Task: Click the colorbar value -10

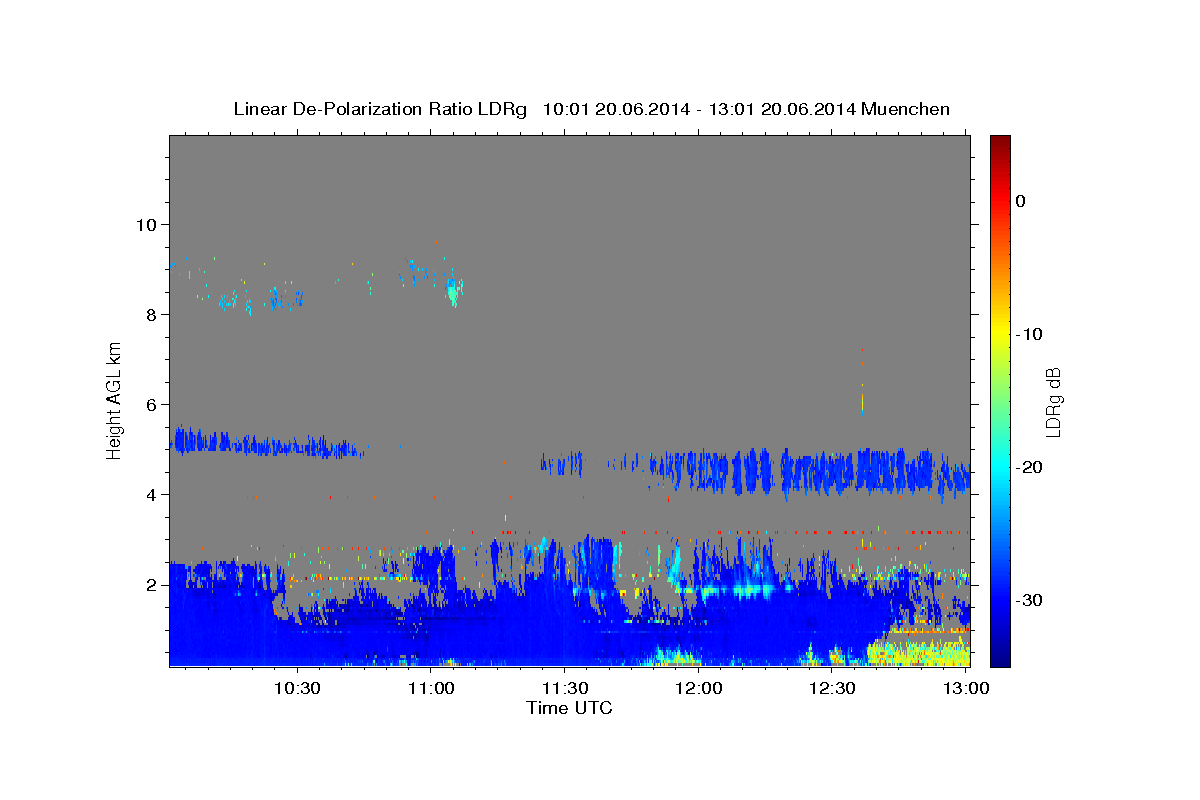Action: tap(1030, 334)
